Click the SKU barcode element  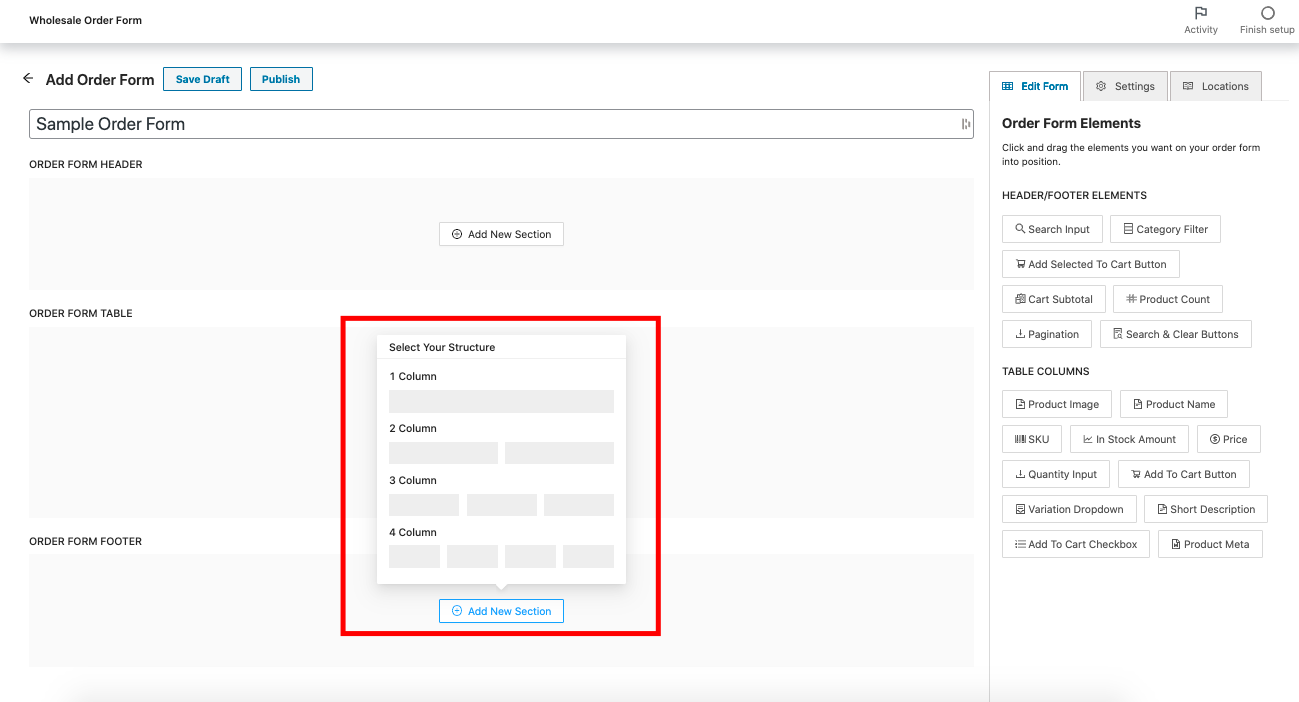(x=1031, y=439)
